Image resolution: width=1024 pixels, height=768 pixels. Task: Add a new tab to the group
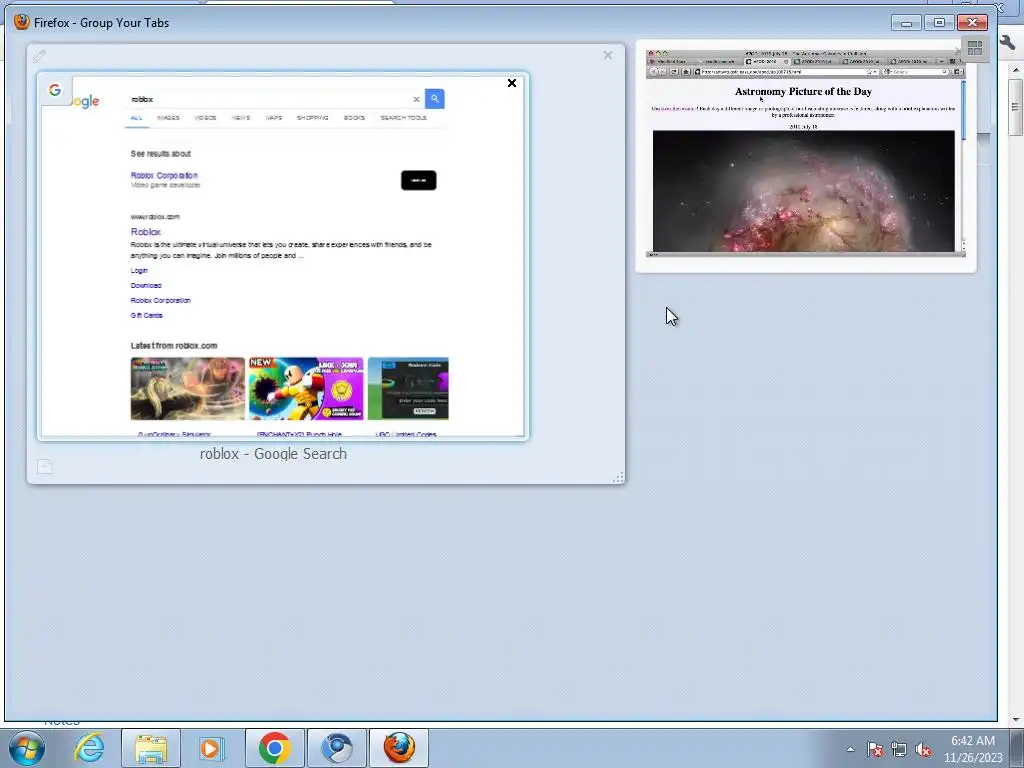(x=44, y=466)
